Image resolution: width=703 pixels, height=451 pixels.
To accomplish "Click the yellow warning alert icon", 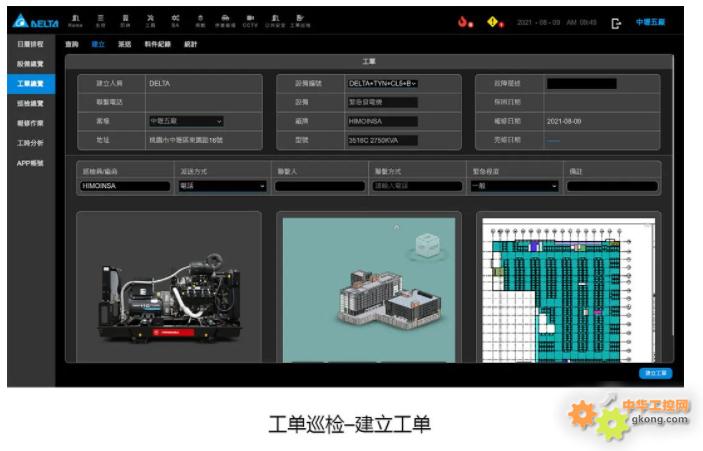I will [493, 22].
